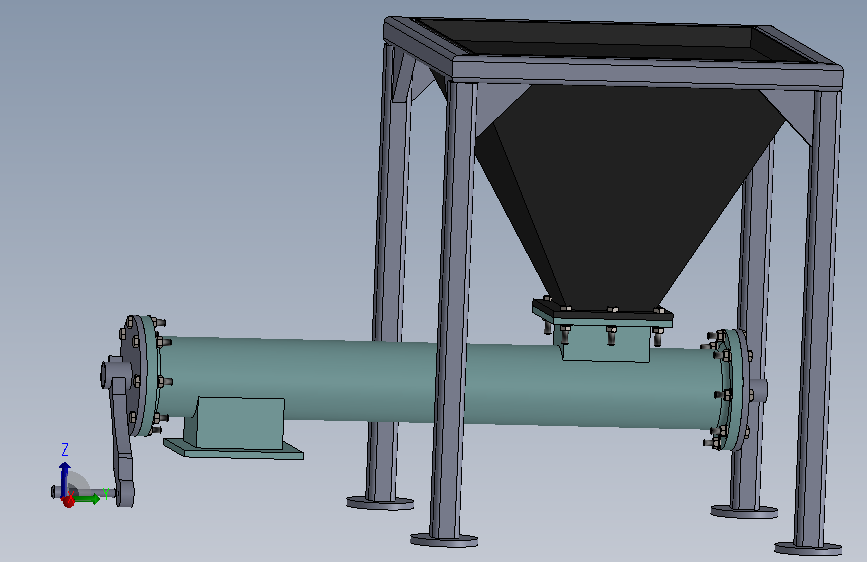Pick the rear-right round foot plate
Screen dimensions: 867x562
click(744, 512)
